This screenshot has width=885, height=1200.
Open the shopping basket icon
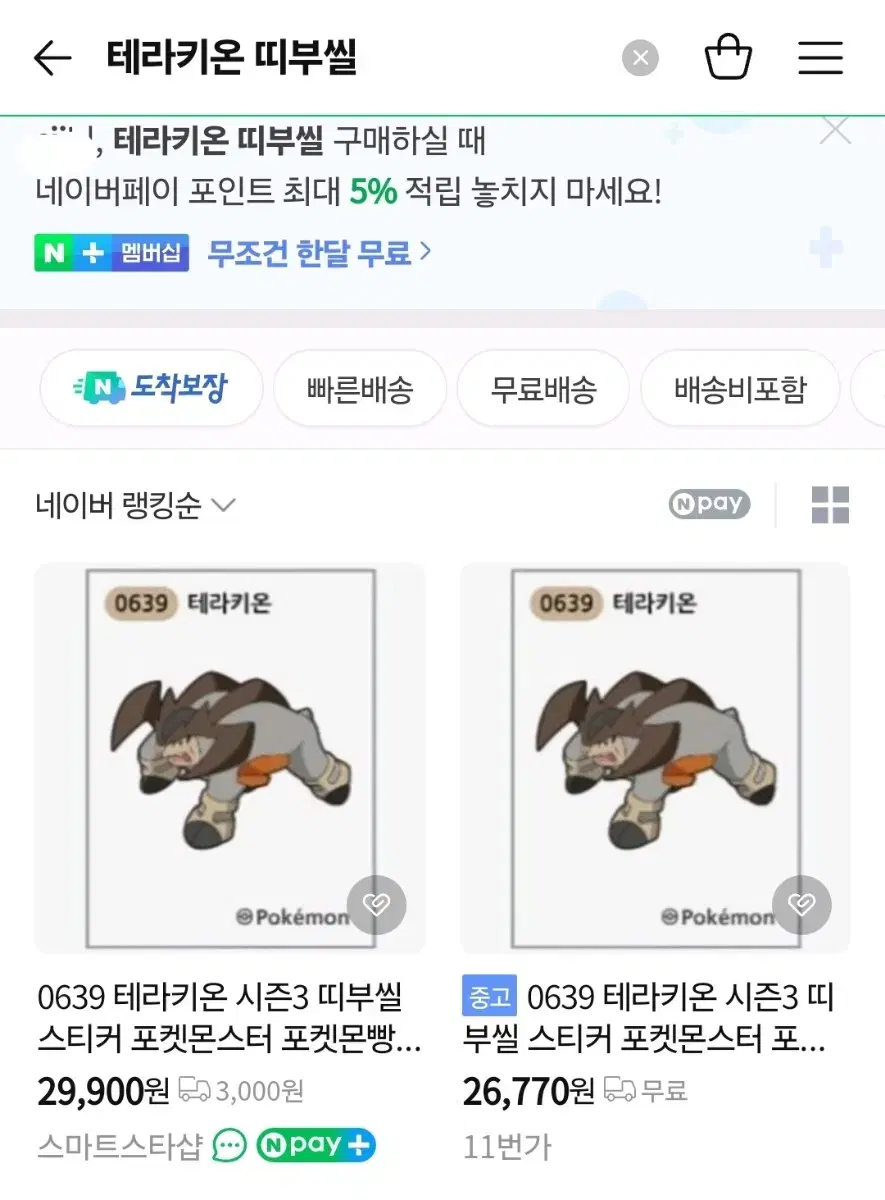pyautogui.click(x=728, y=57)
